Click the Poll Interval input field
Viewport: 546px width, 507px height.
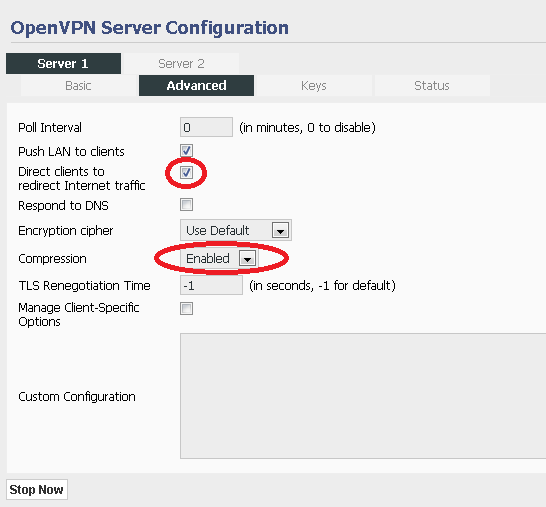pos(206,127)
